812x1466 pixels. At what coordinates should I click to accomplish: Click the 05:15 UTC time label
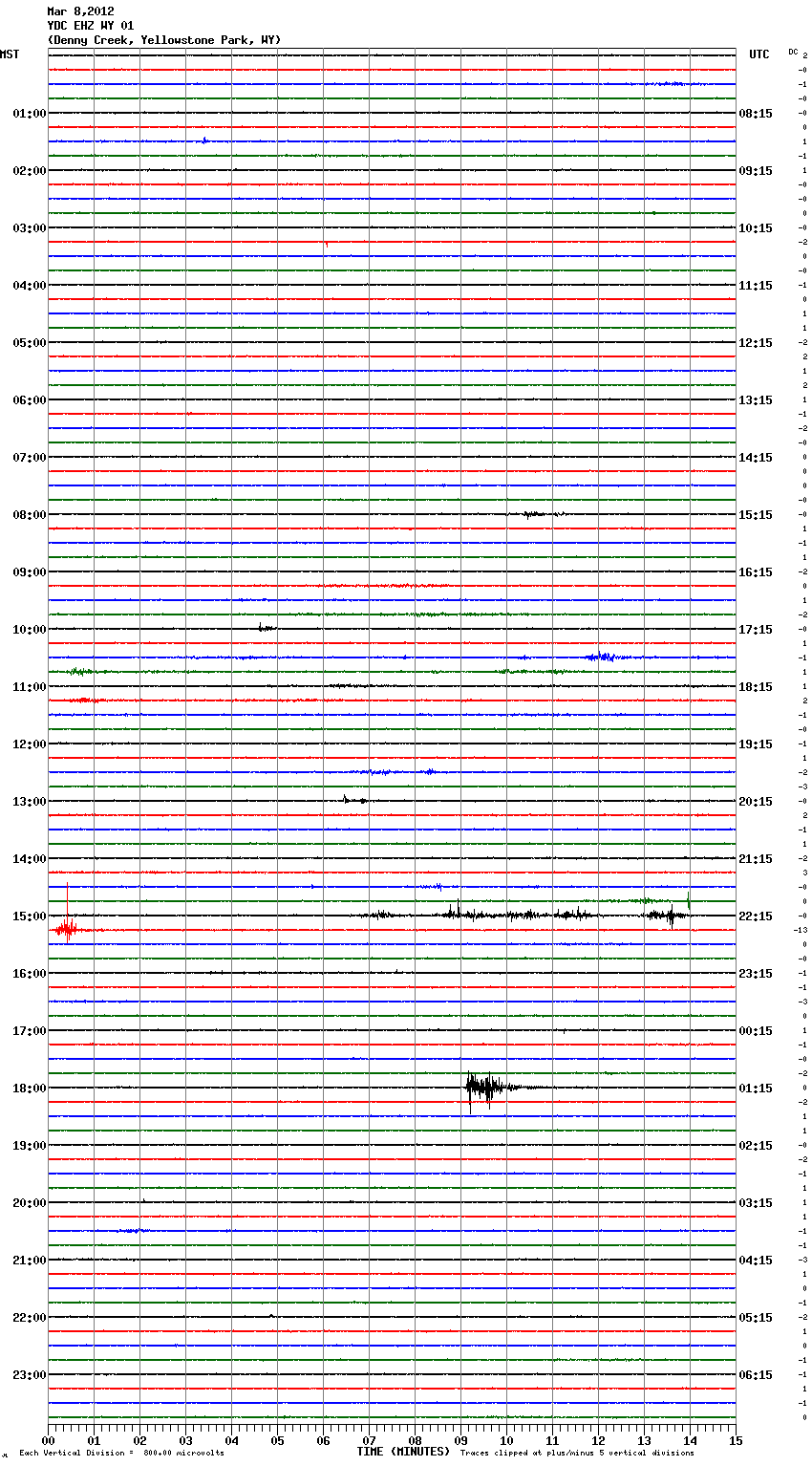[x=756, y=1318]
